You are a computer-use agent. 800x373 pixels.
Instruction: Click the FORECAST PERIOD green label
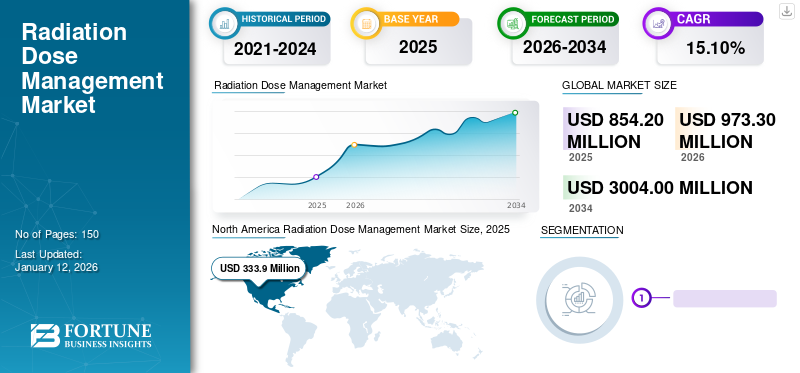coord(572,19)
